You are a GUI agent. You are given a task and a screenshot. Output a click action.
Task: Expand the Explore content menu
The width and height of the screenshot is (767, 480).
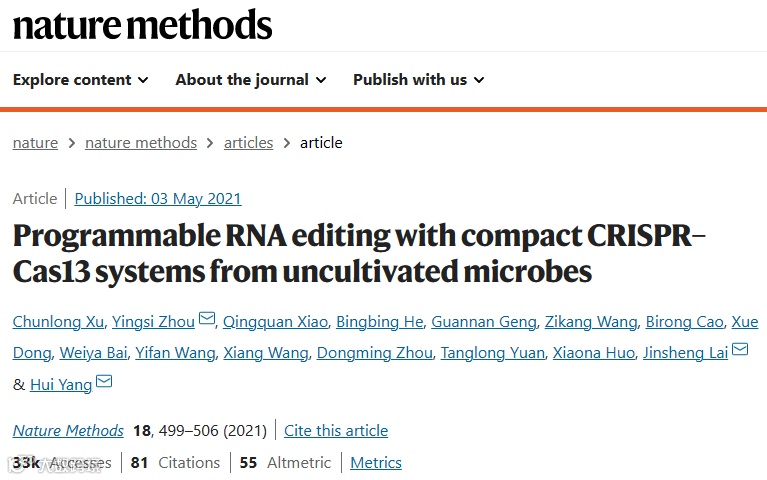(81, 79)
